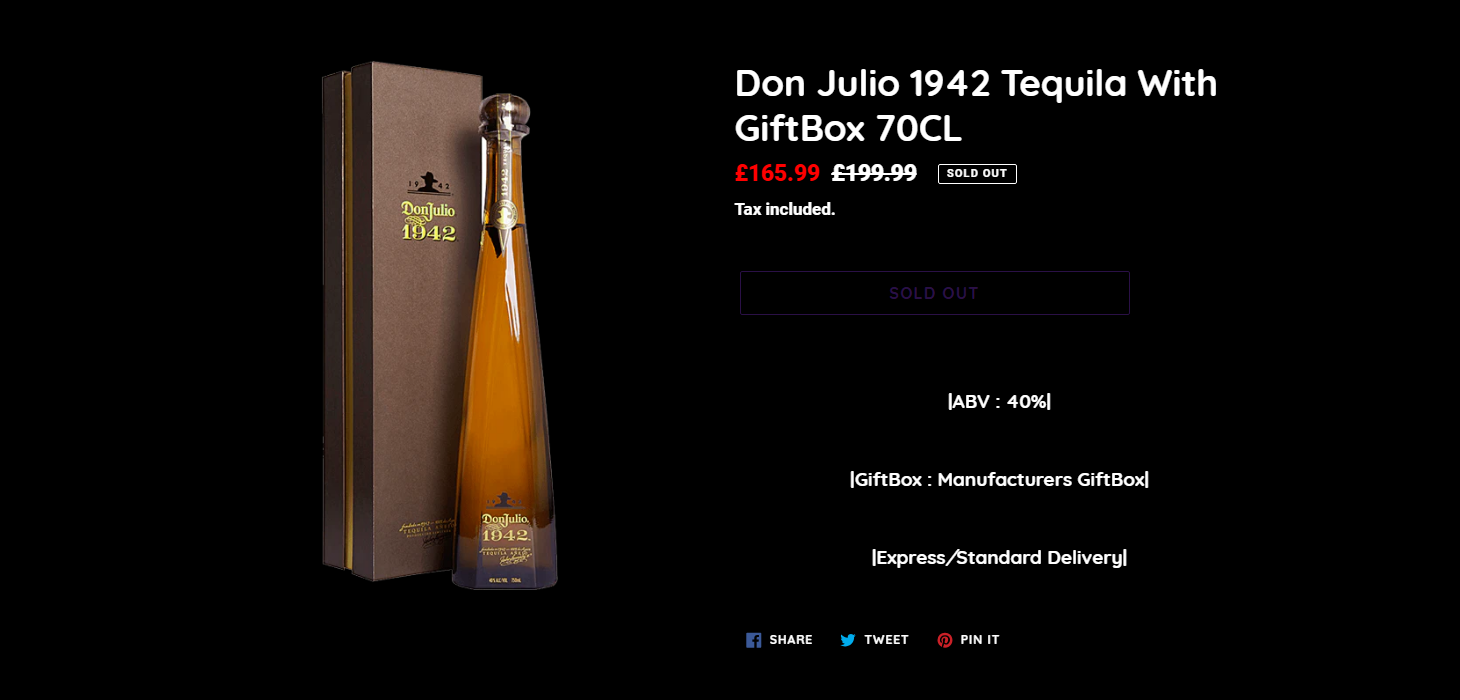
Task: Select the SHARE link text
Action: [791, 640]
